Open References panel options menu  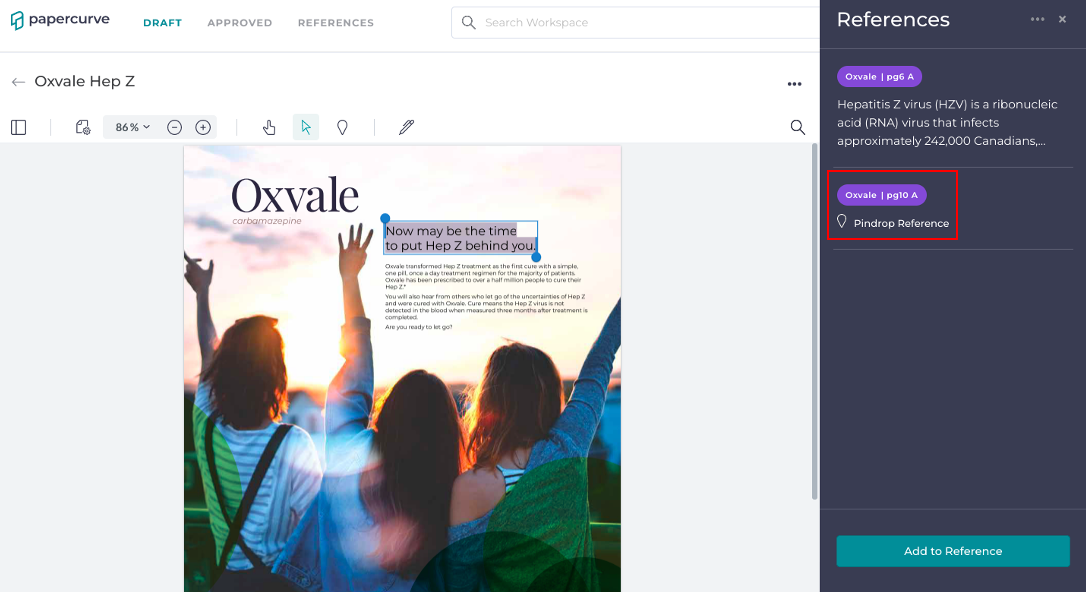(1037, 19)
